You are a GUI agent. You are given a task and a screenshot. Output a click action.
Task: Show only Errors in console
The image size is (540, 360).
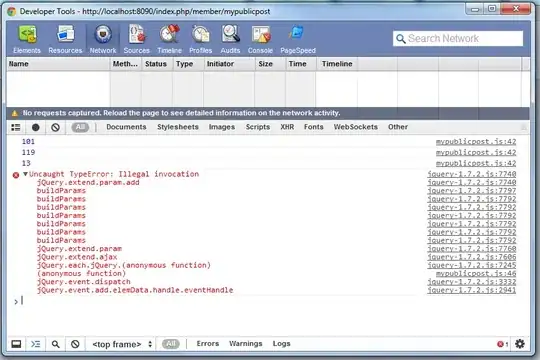pos(208,344)
